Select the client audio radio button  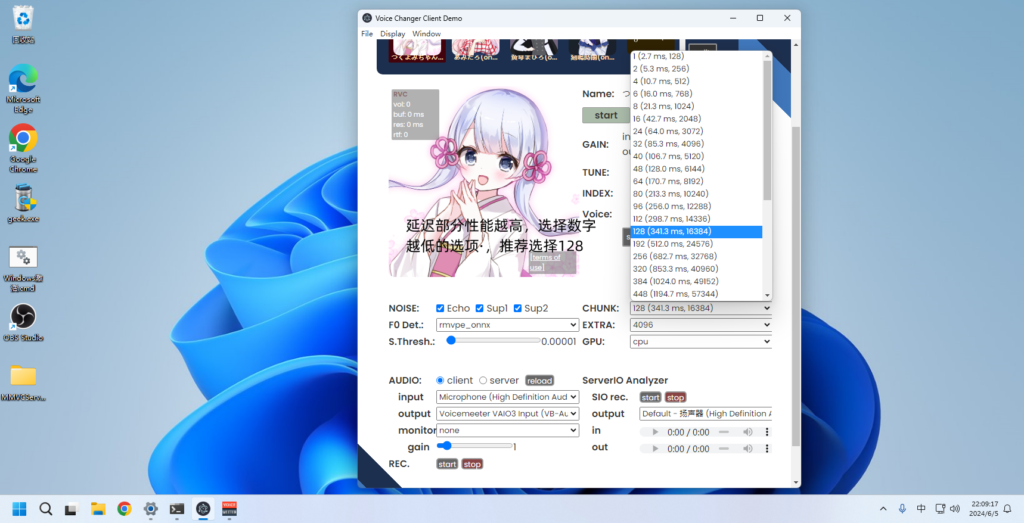pyautogui.click(x=440, y=380)
